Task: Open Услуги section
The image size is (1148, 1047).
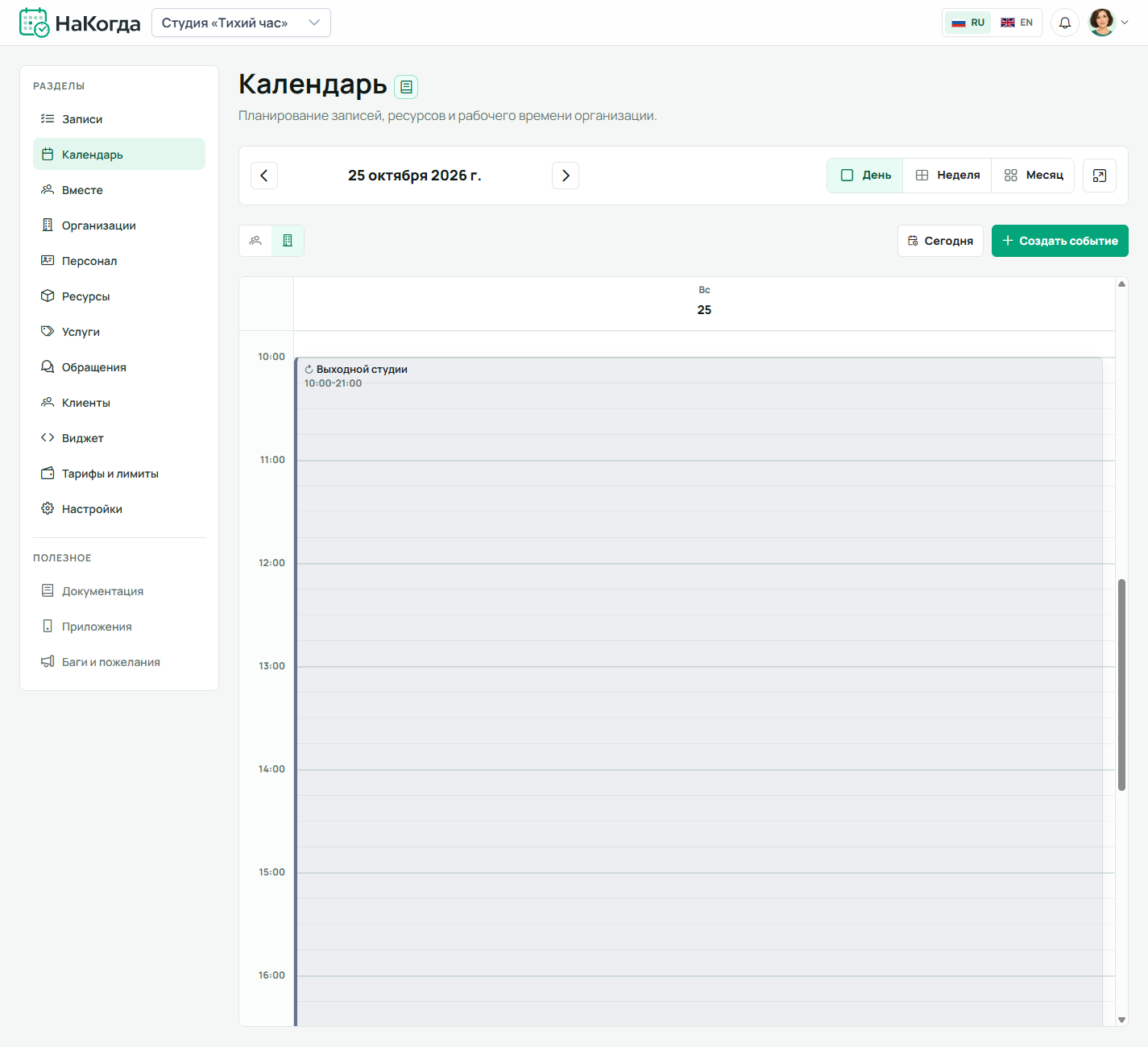Action: tap(119, 332)
